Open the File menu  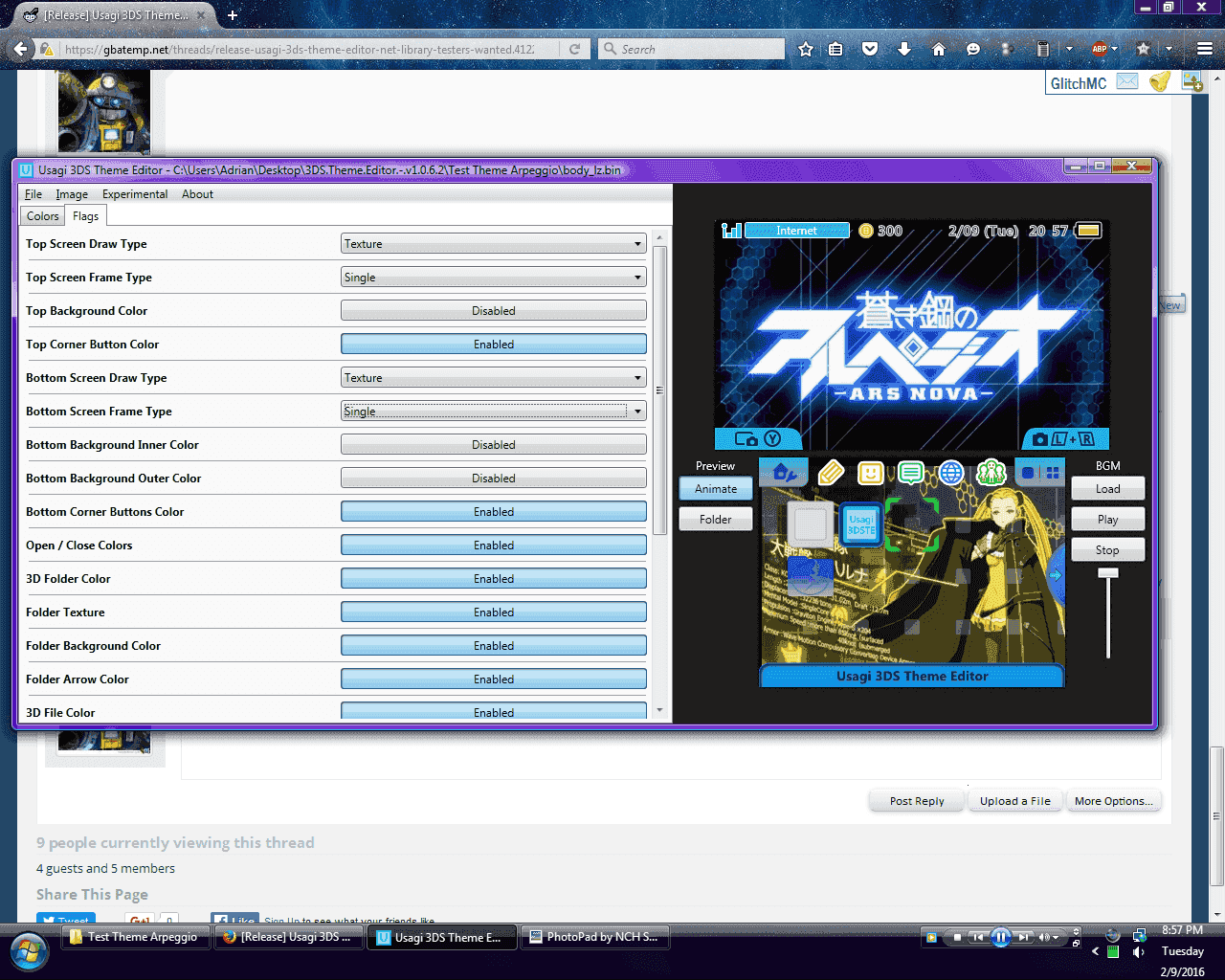[x=33, y=194]
